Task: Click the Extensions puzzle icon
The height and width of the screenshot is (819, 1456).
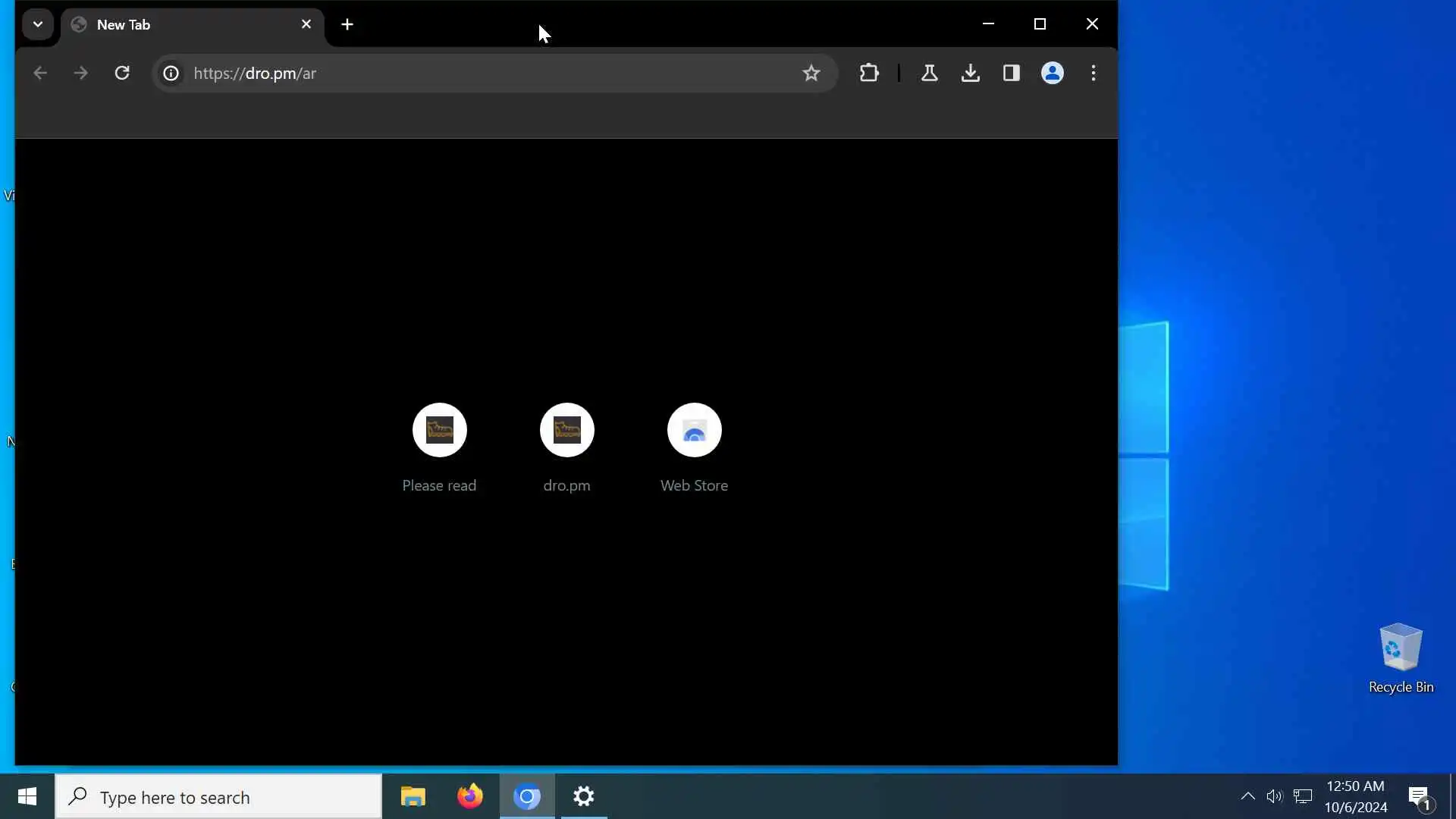Action: click(x=869, y=73)
